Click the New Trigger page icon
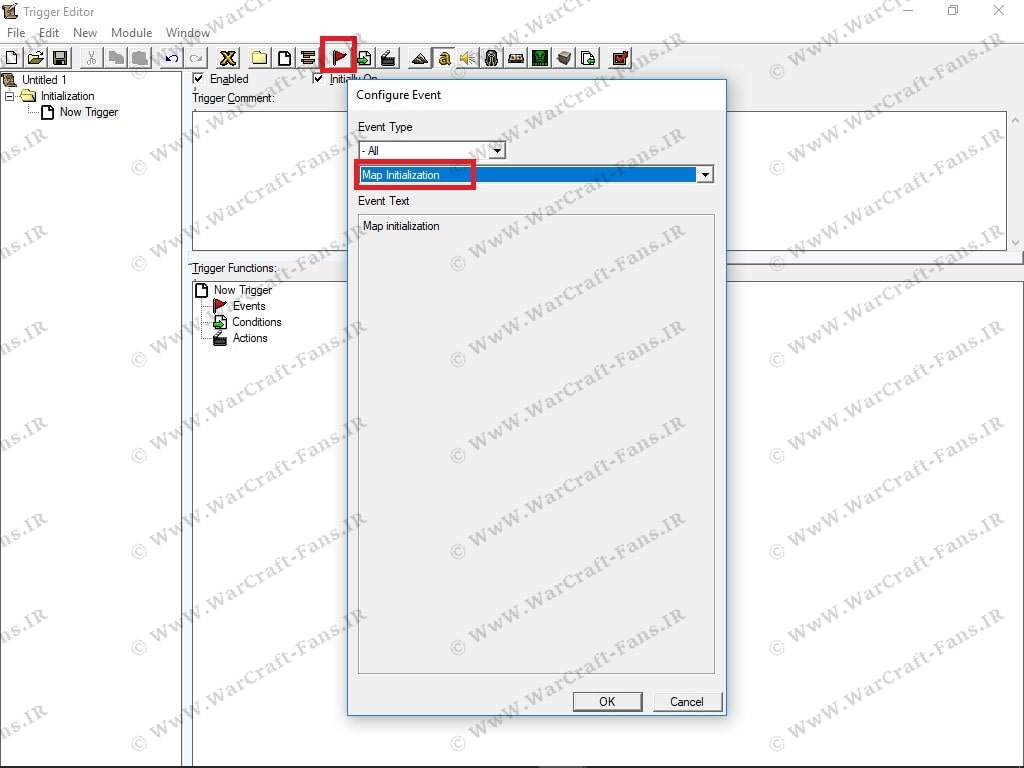This screenshot has height=768, width=1024. pyautogui.click(x=284, y=58)
